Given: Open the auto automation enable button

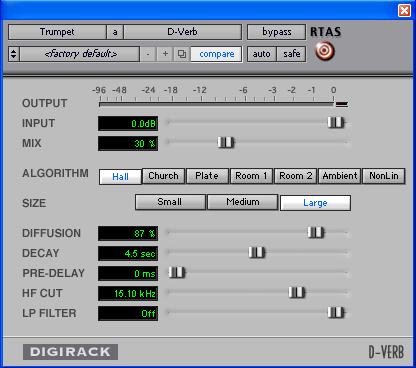Looking at the screenshot, I should (262, 54).
